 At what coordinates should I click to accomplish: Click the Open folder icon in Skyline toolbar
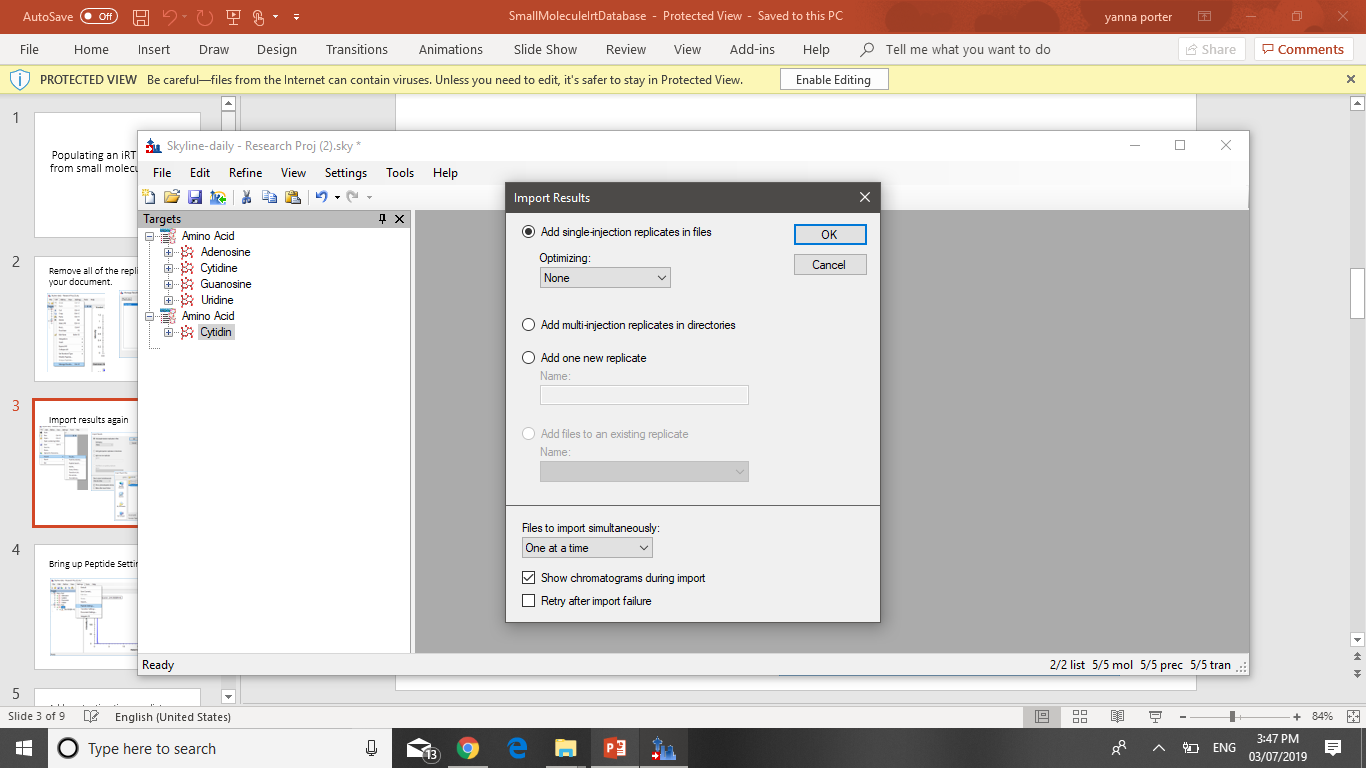pyautogui.click(x=172, y=197)
